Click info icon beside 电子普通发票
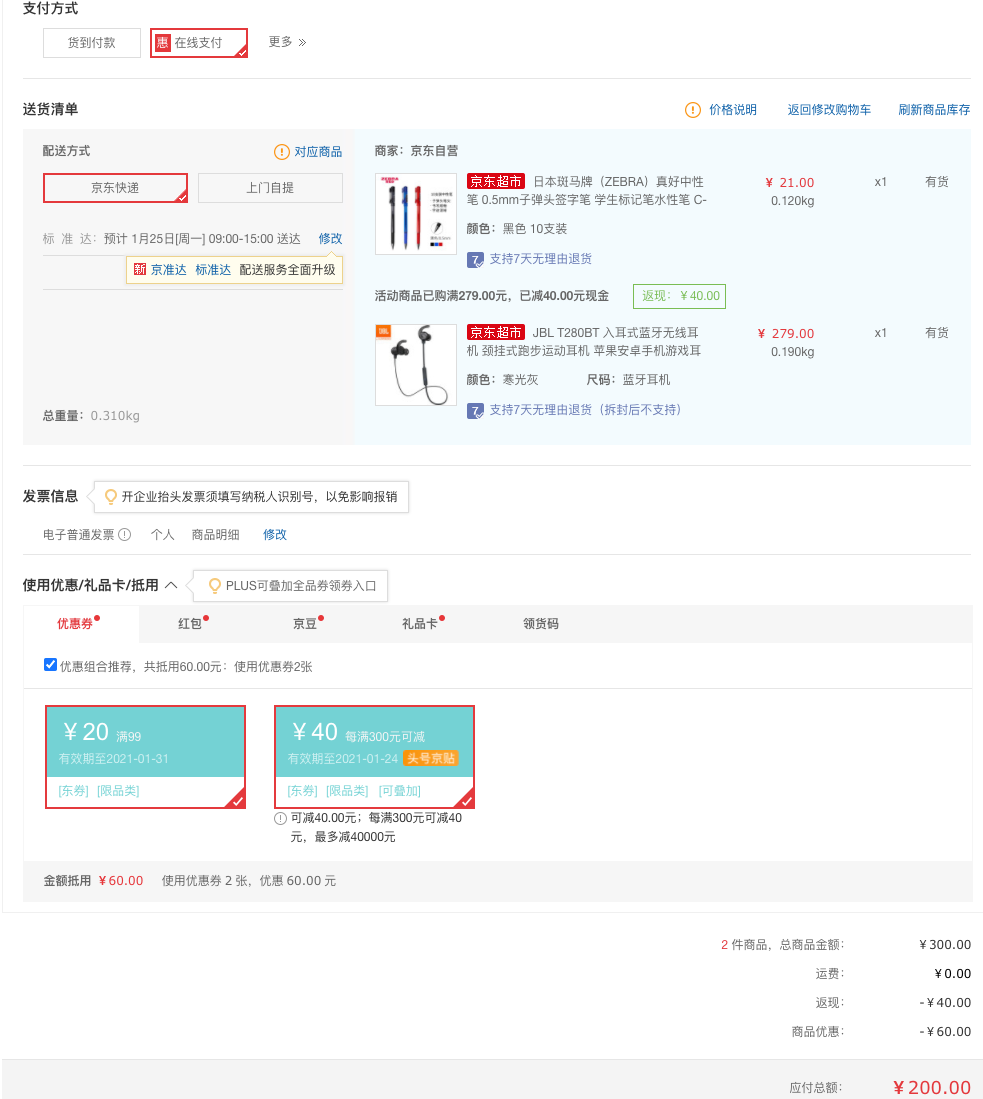983x1099 pixels. pyautogui.click(x=125, y=535)
